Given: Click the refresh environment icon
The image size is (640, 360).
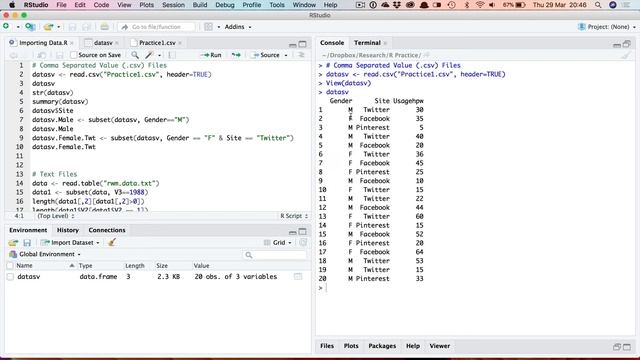Looking at the screenshot, I should [x=303, y=243].
